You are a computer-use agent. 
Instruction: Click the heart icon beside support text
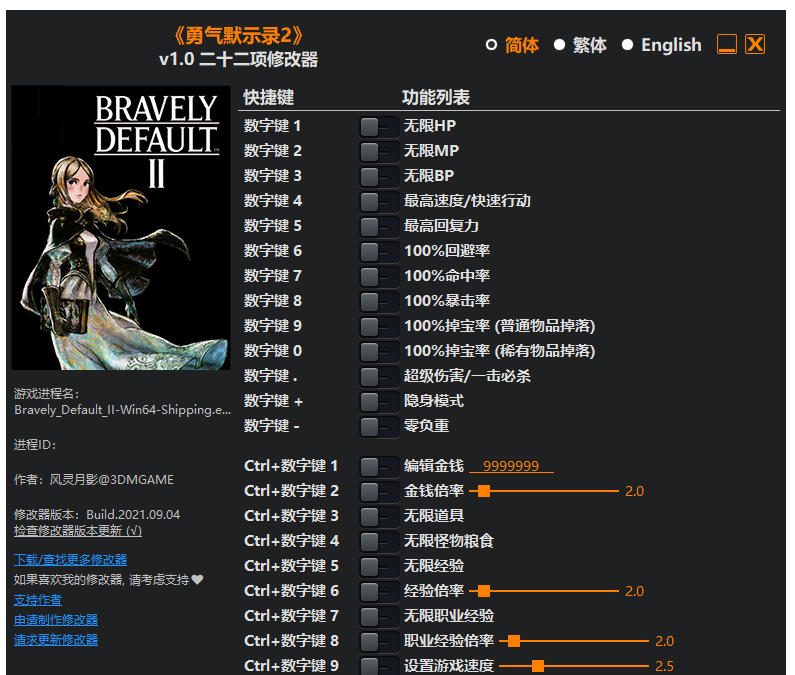pyautogui.click(x=197, y=580)
